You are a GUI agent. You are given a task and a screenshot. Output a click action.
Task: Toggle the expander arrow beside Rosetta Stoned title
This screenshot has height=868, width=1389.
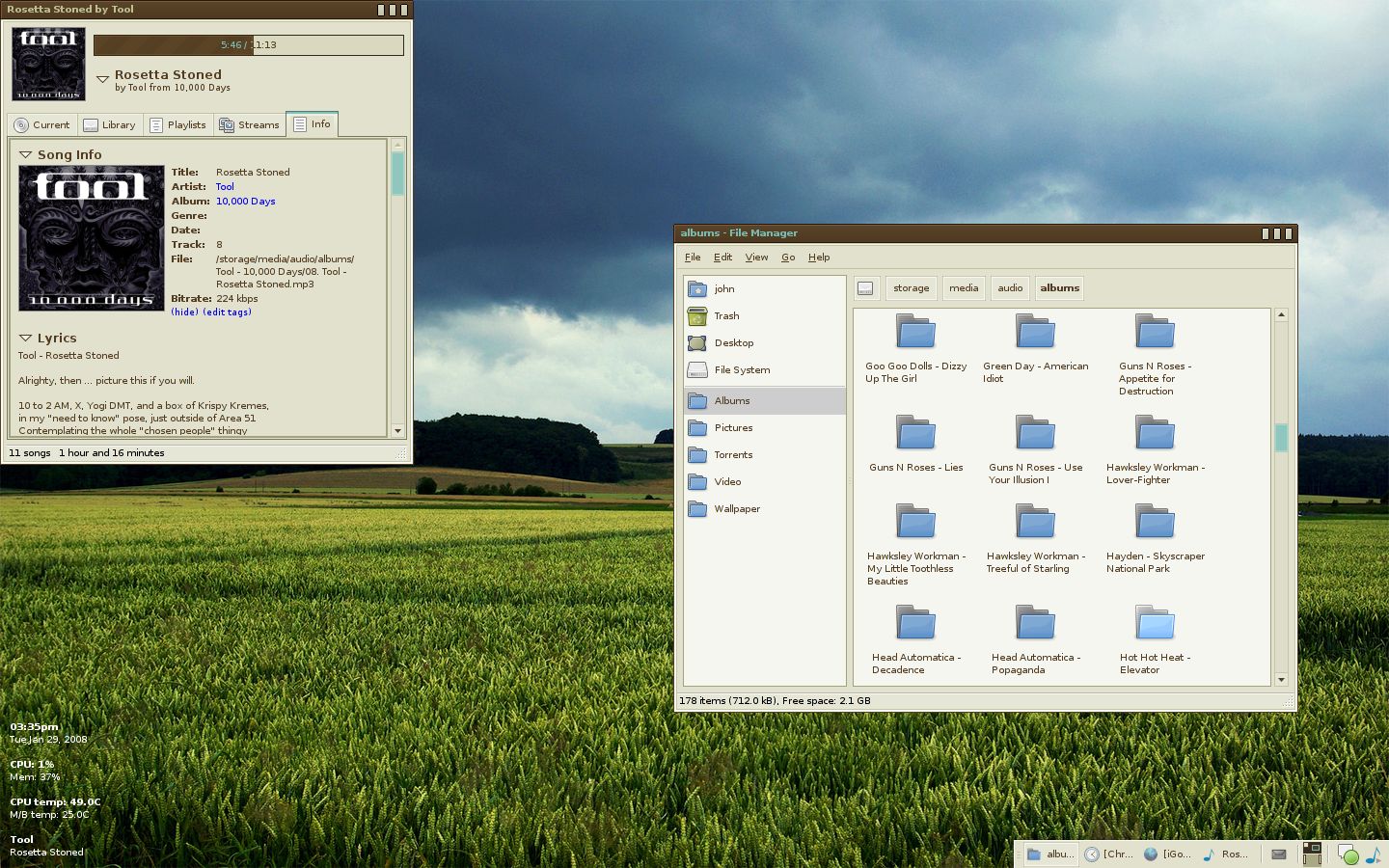102,78
